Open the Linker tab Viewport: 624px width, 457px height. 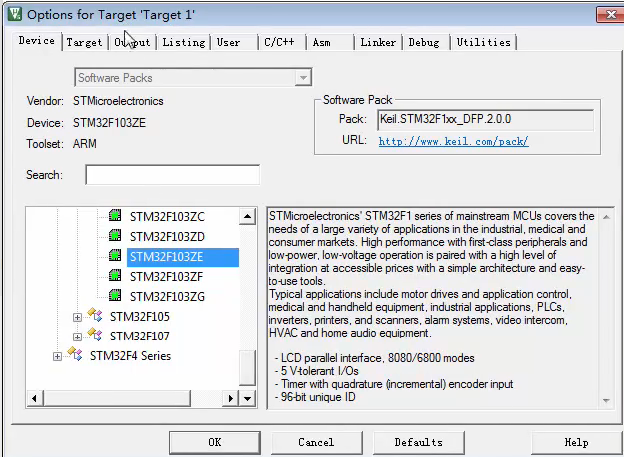(378, 42)
